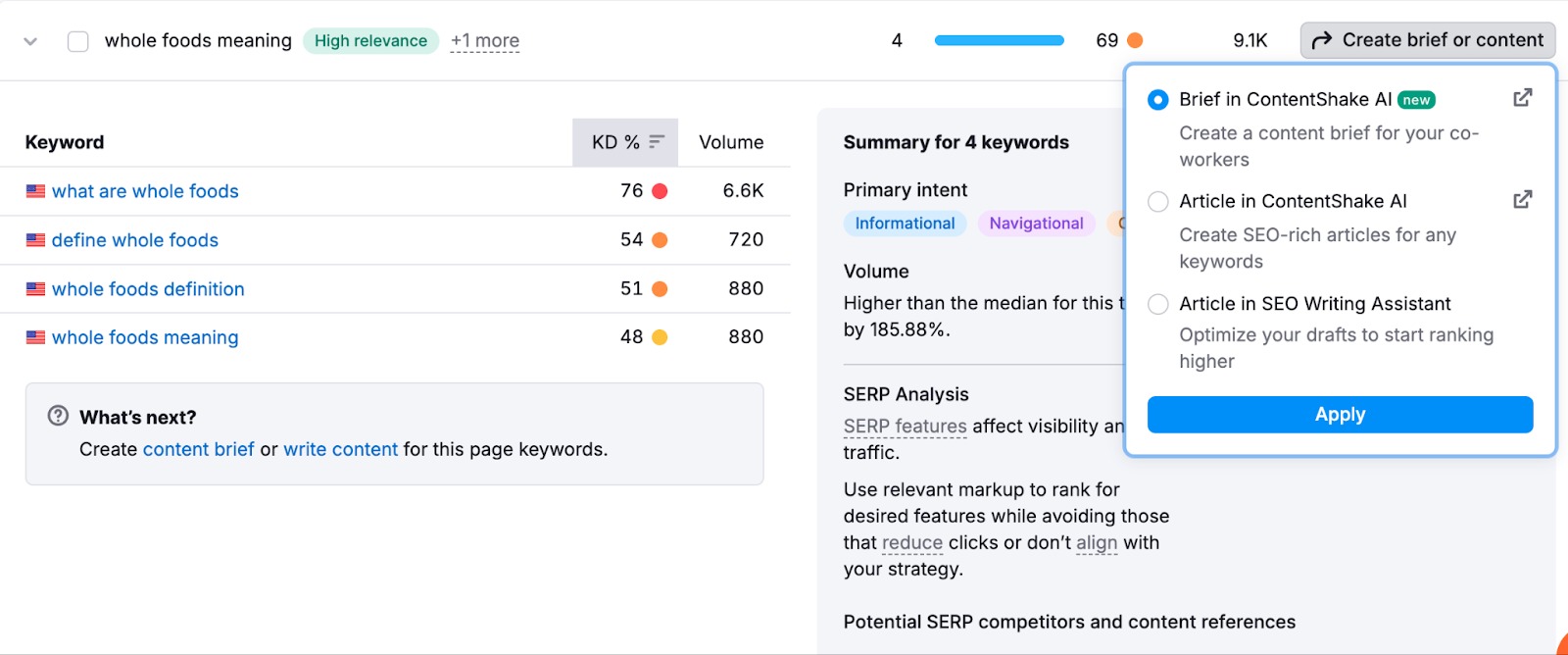The image size is (1568, 655).
Task: Select Article in ContentShake AI radio
Action: click(1158, 202)
